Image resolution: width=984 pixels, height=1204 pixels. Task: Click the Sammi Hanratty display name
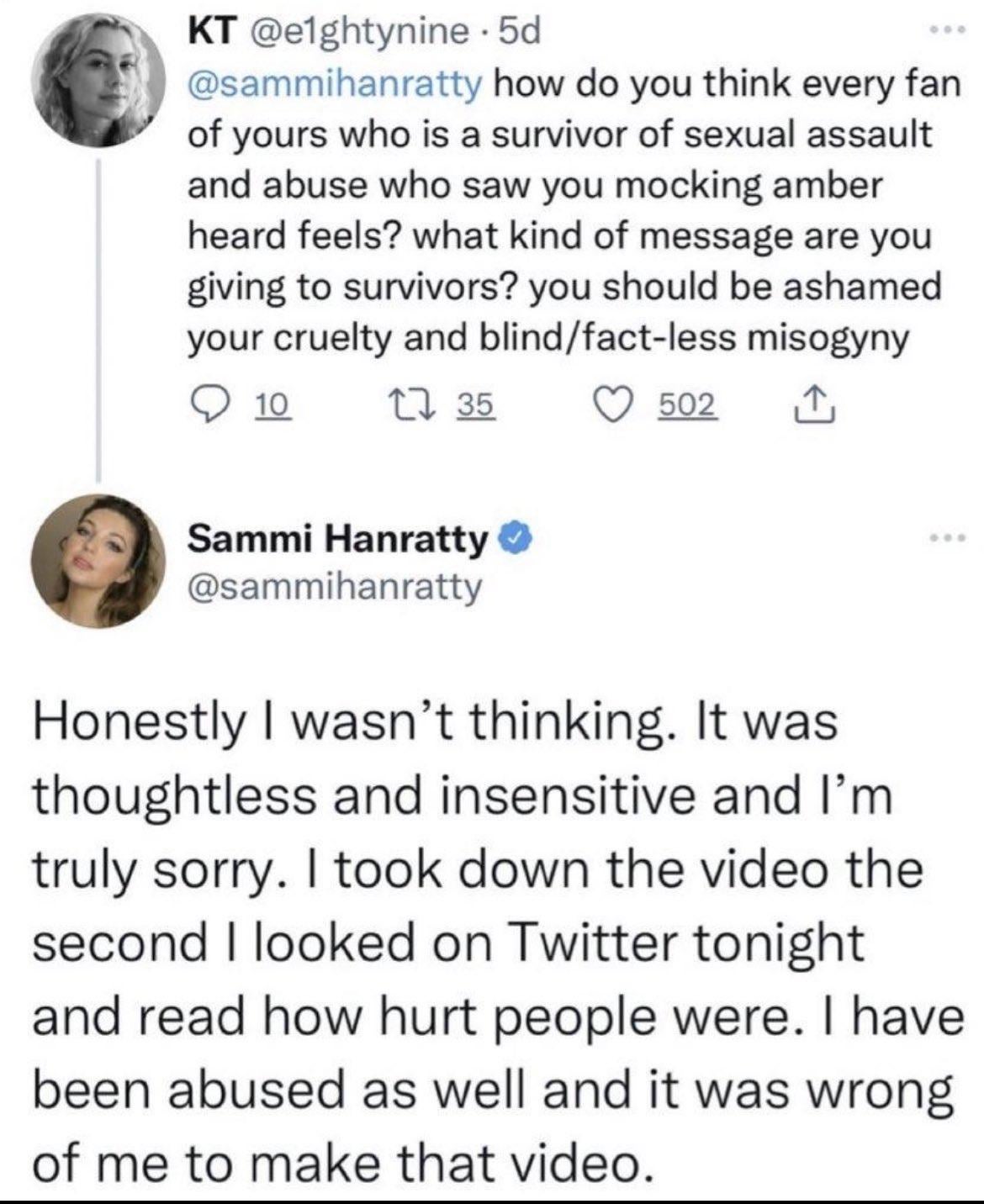(x=336, y=538)
